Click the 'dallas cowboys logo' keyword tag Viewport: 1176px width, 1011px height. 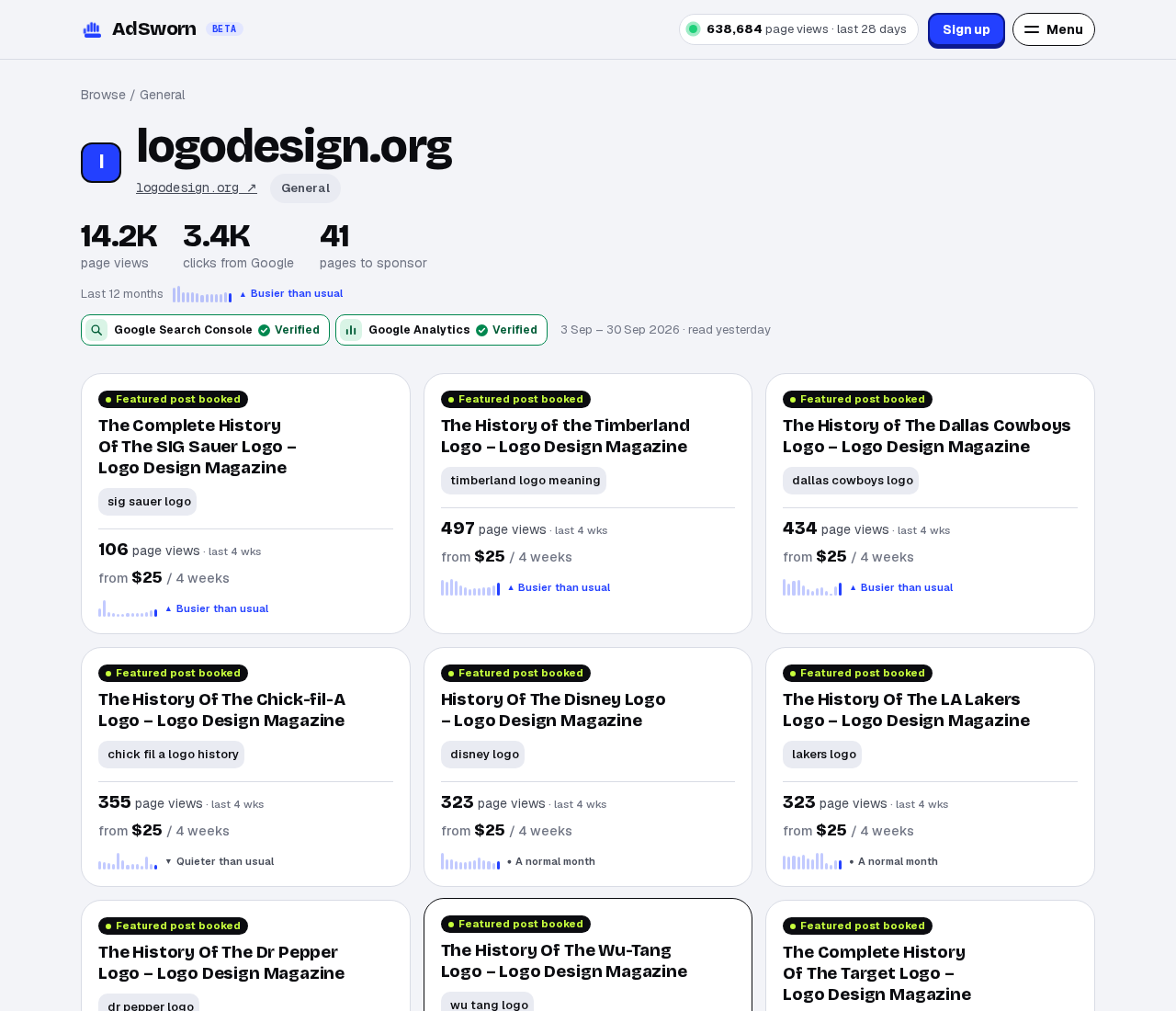click(x=851, y=481)
